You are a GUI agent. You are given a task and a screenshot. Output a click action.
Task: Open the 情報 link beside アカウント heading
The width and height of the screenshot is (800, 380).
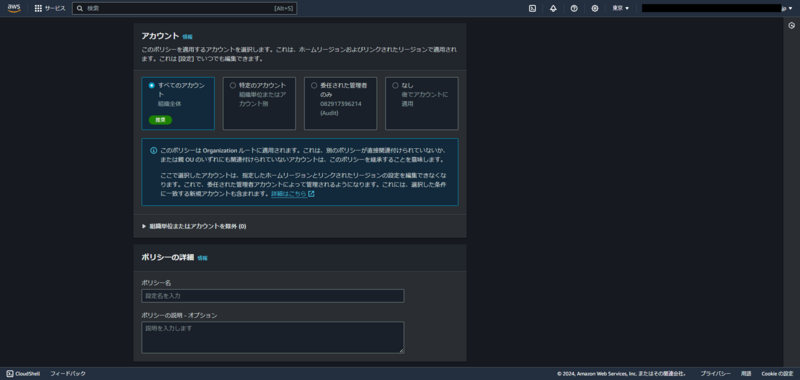(188, 37)
